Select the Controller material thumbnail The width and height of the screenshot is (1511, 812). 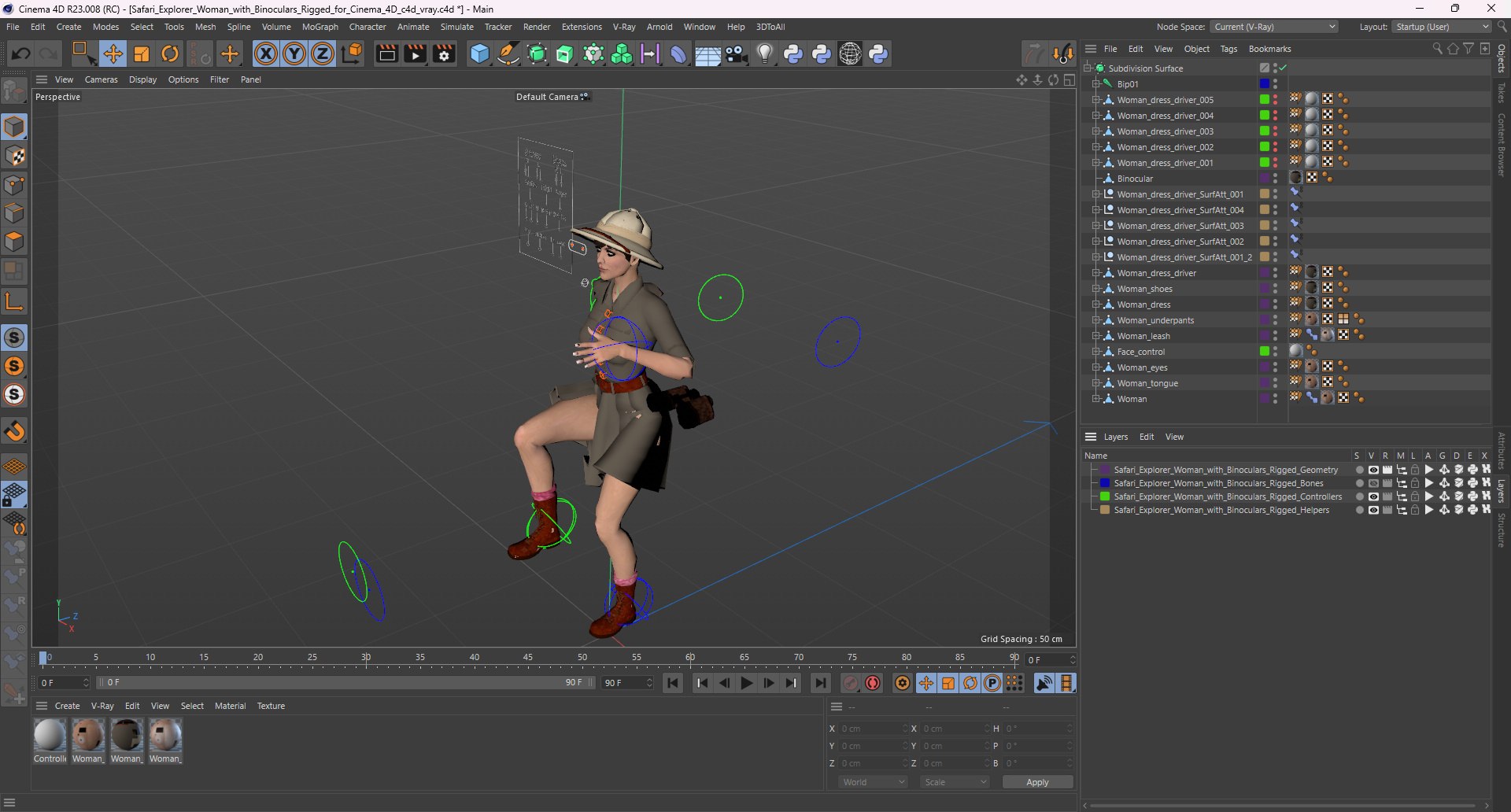pyautogui.click(x=50, y=736)
